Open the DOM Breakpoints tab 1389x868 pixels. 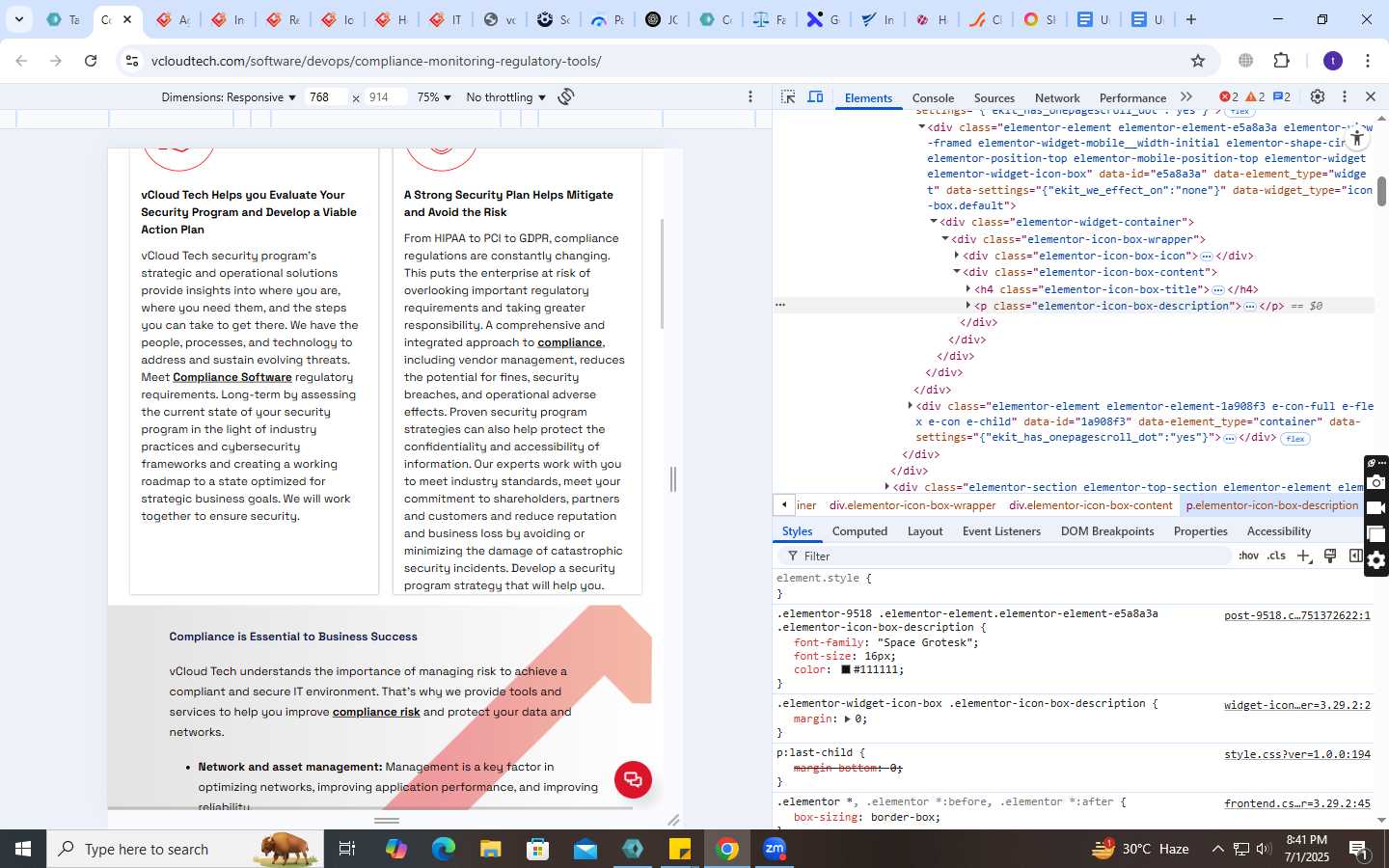point(1107,531)
